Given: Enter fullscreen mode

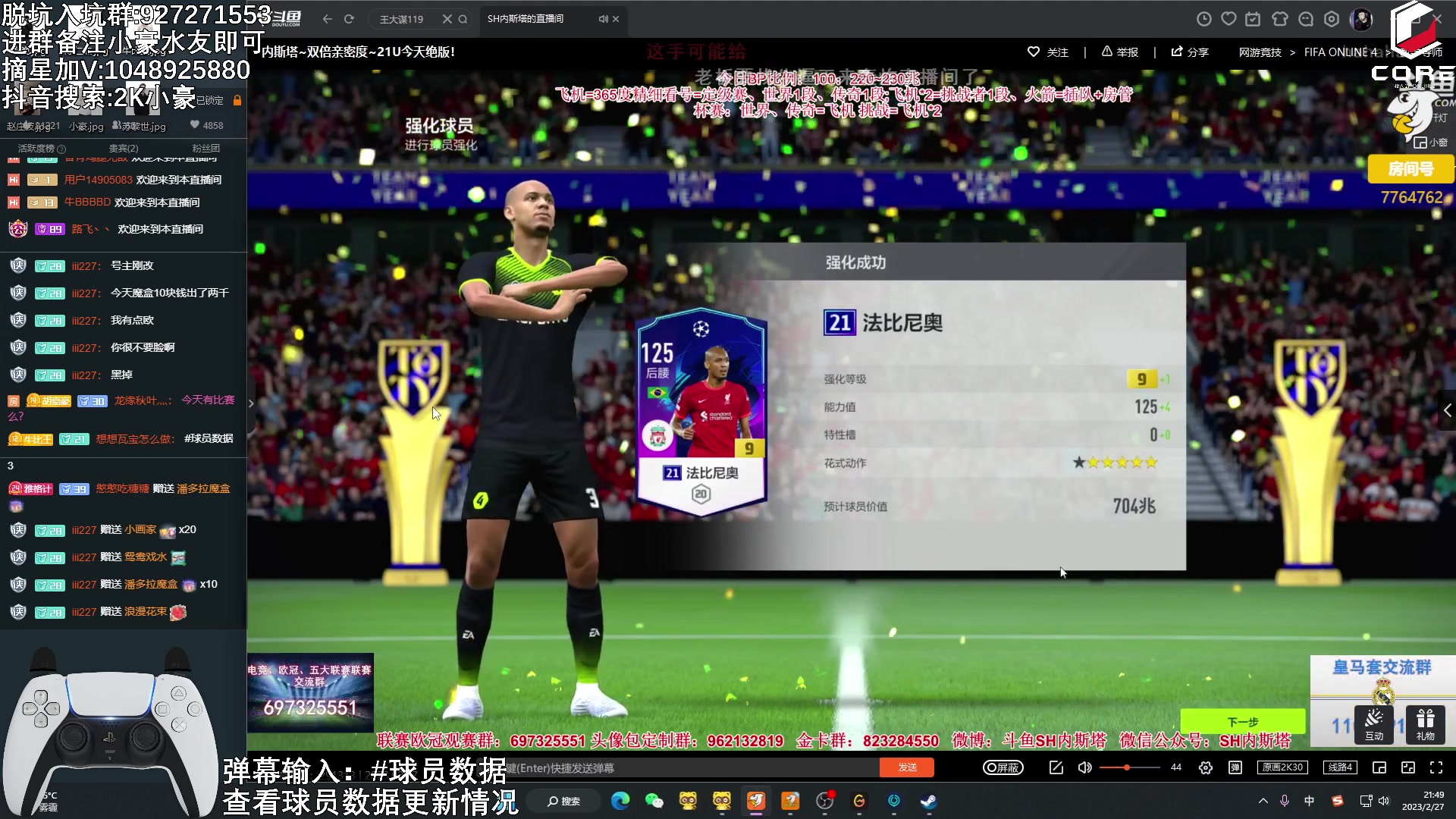Looking at the screenshot, I should (1436, 767).
